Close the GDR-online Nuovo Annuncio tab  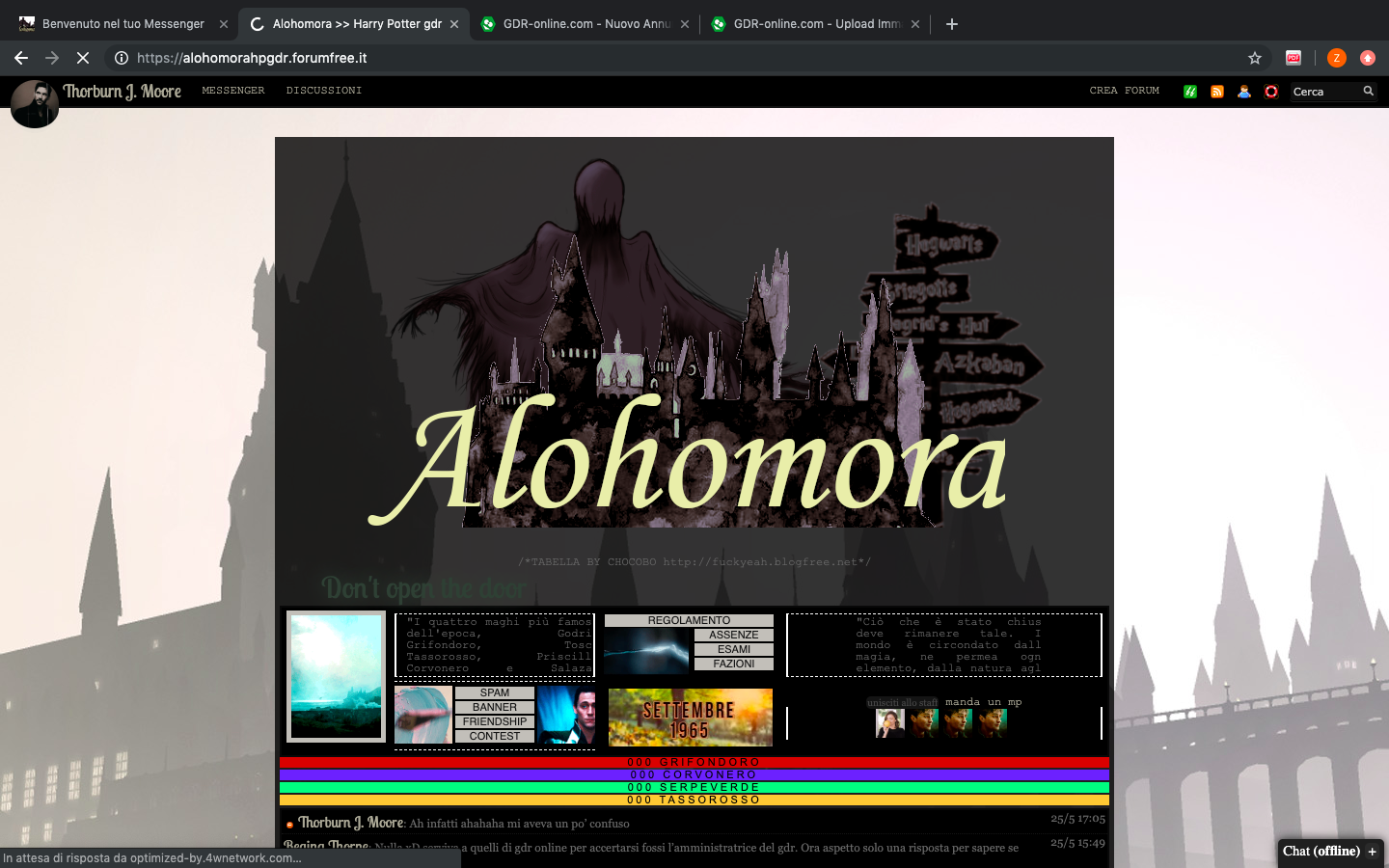point(685,24)
